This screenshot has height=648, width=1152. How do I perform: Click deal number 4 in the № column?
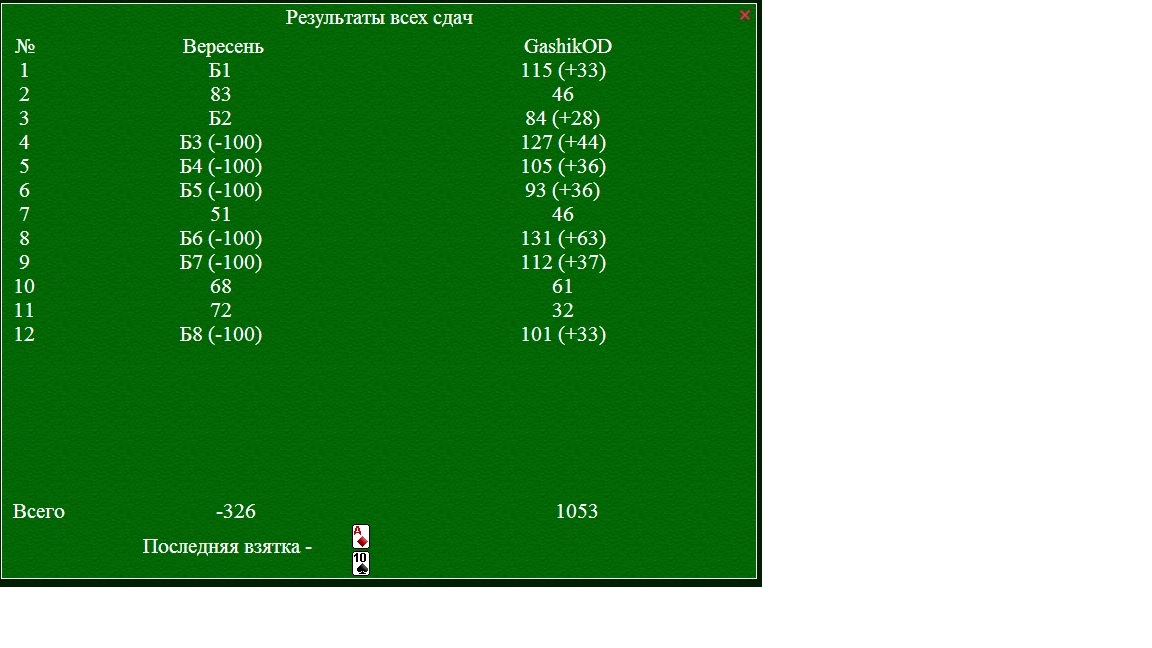pos(24,143)
